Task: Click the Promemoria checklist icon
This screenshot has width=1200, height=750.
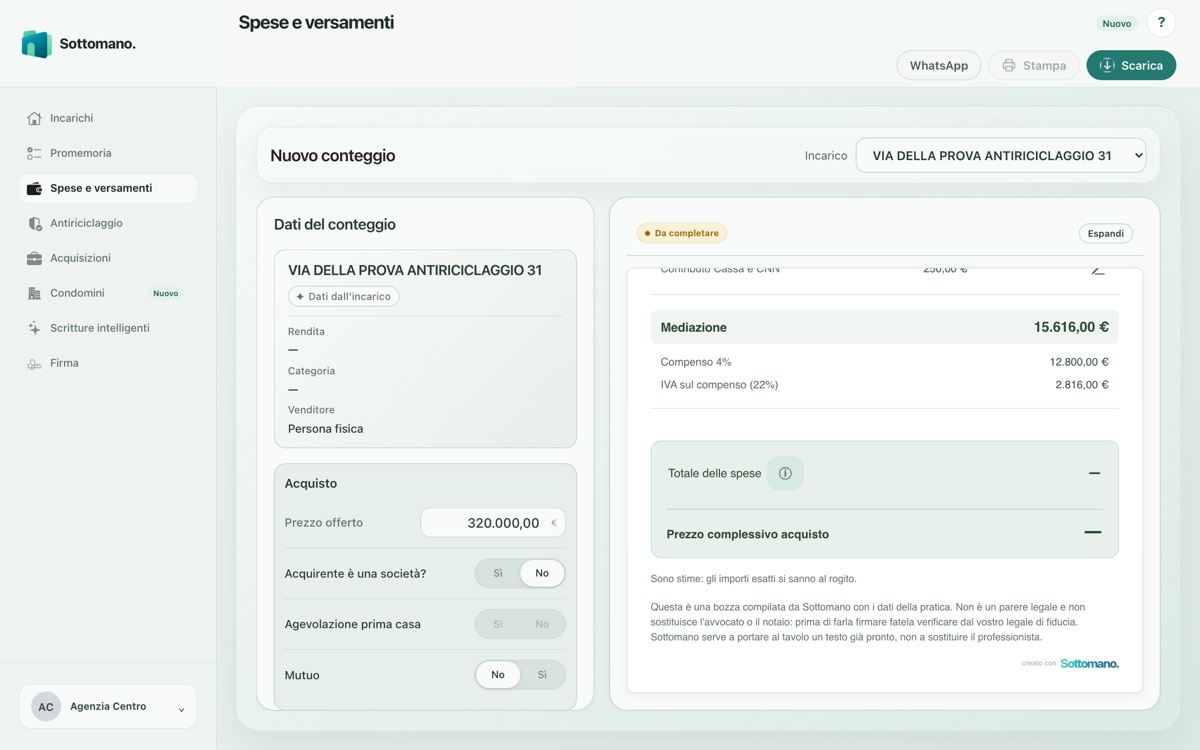Action: tap(34, 153)
